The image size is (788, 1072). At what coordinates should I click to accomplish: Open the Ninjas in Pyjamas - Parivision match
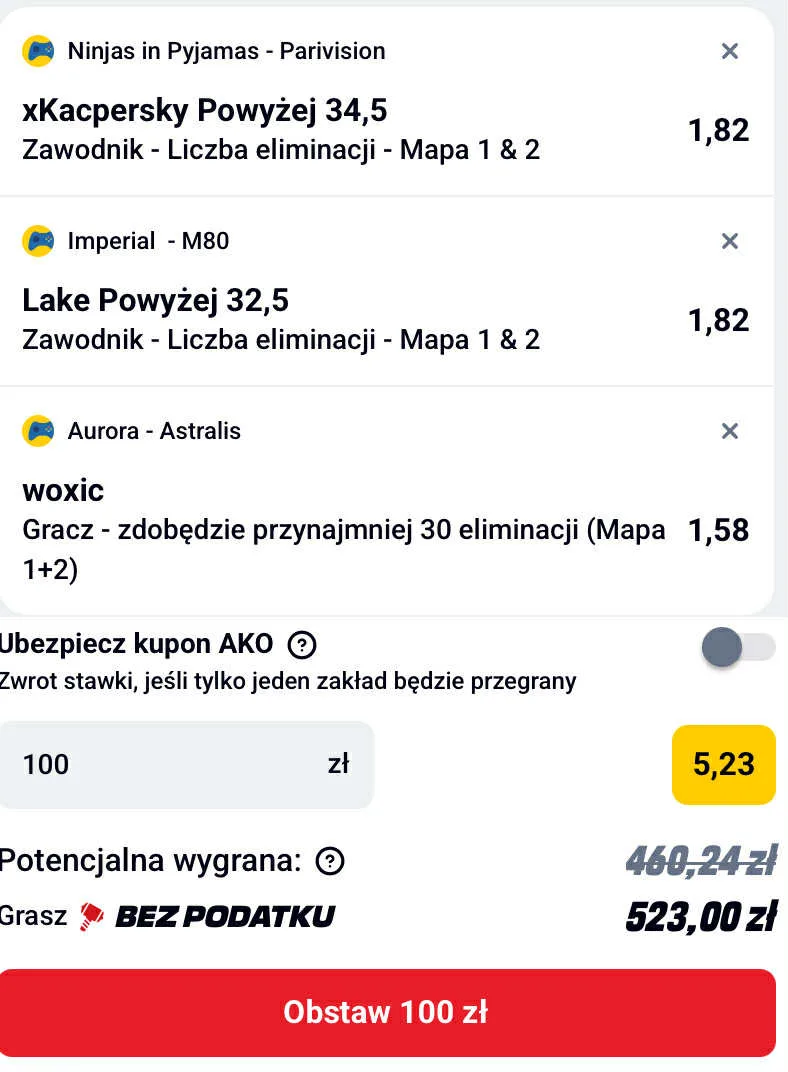pos(226,51)
